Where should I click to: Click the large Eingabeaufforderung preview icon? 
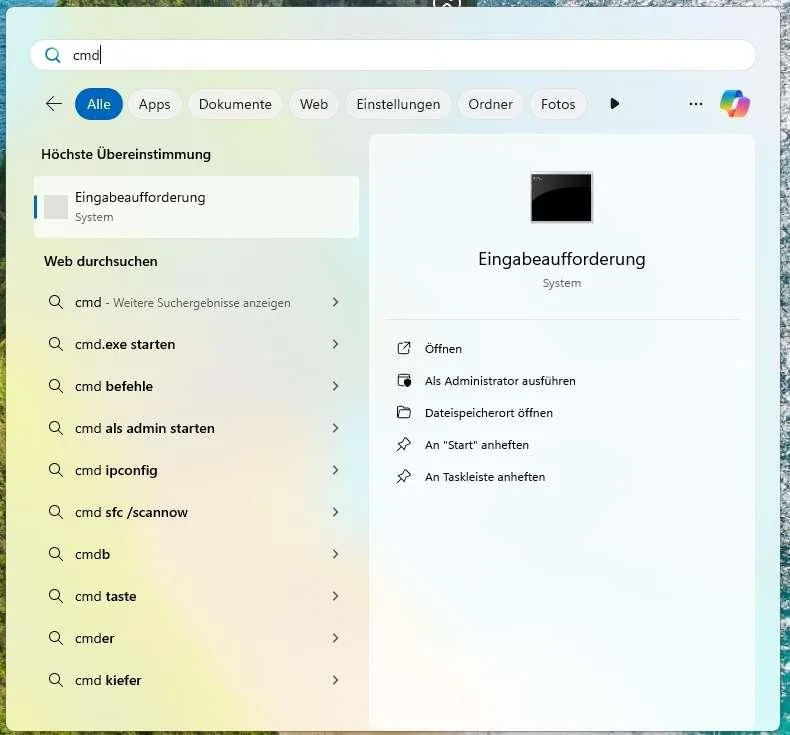point(561,197)
